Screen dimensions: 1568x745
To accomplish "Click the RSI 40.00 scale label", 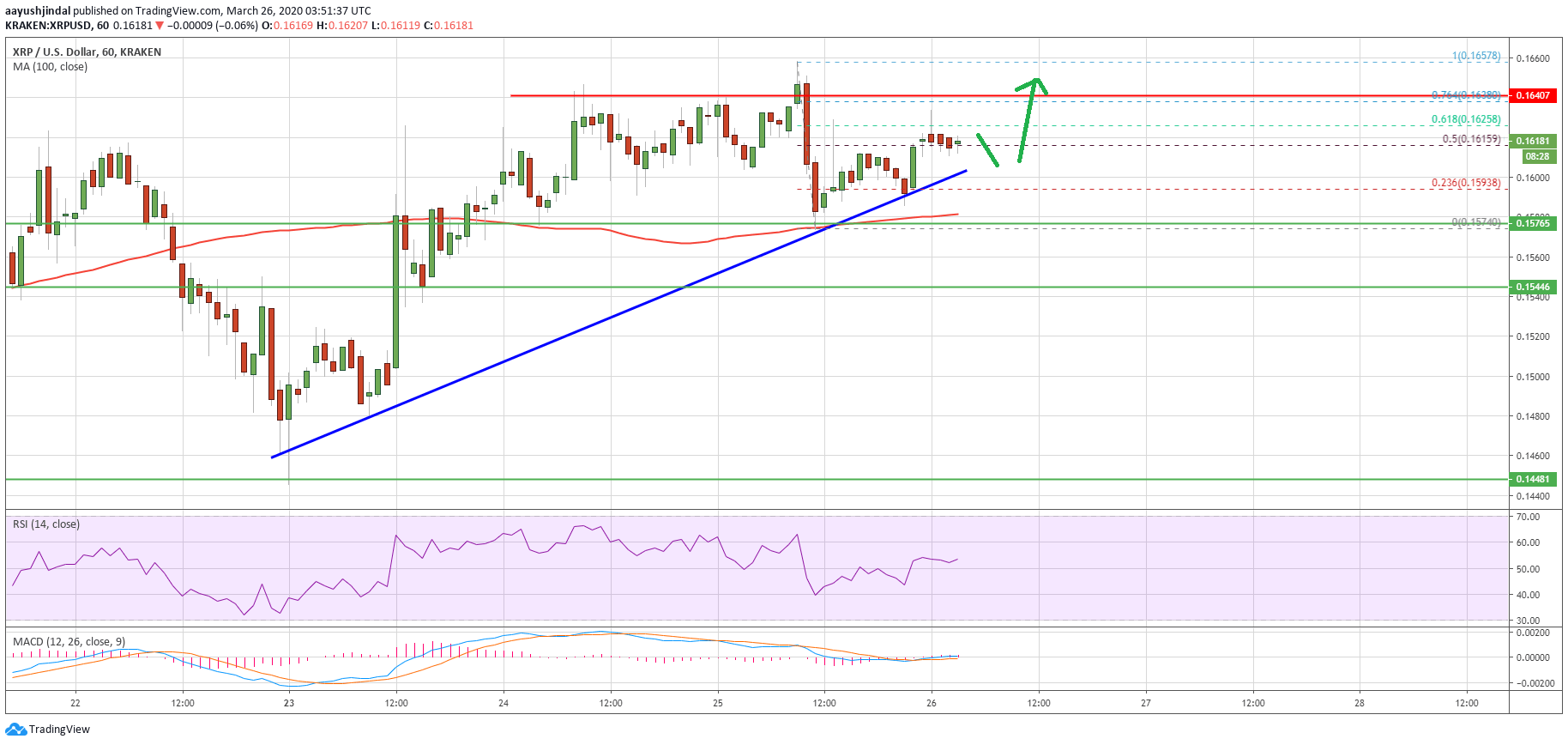I will click(x=1528, y=595).
